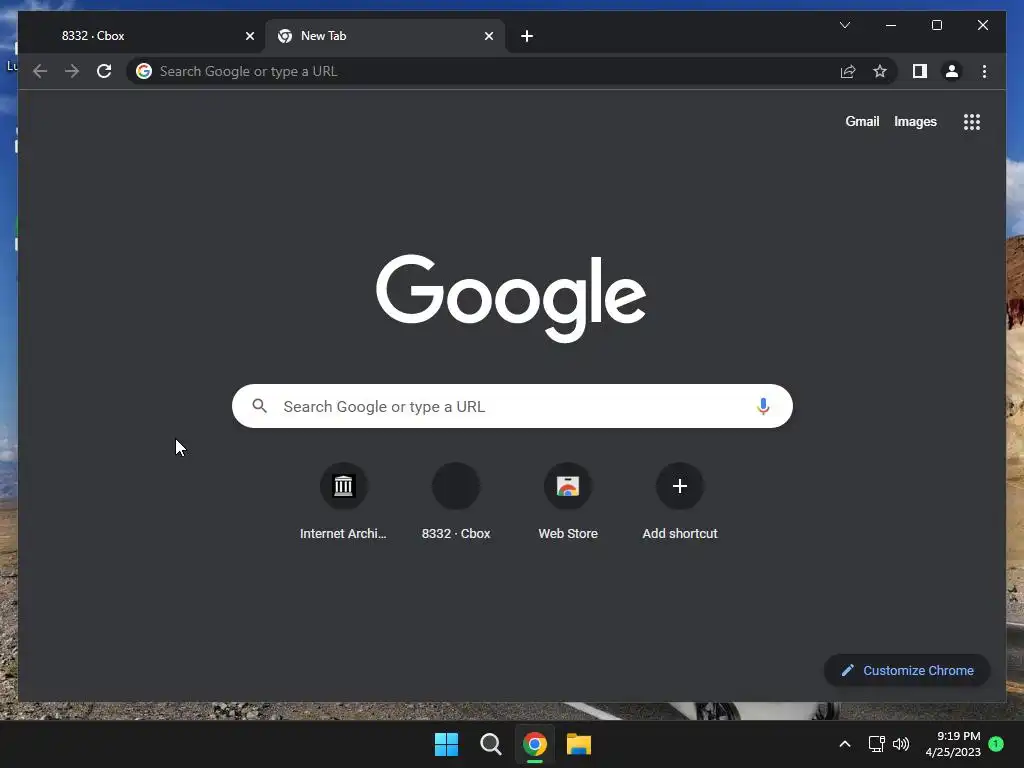Open the taskbar clock and date
The image size is (1024, 768).
pos(953,744)
